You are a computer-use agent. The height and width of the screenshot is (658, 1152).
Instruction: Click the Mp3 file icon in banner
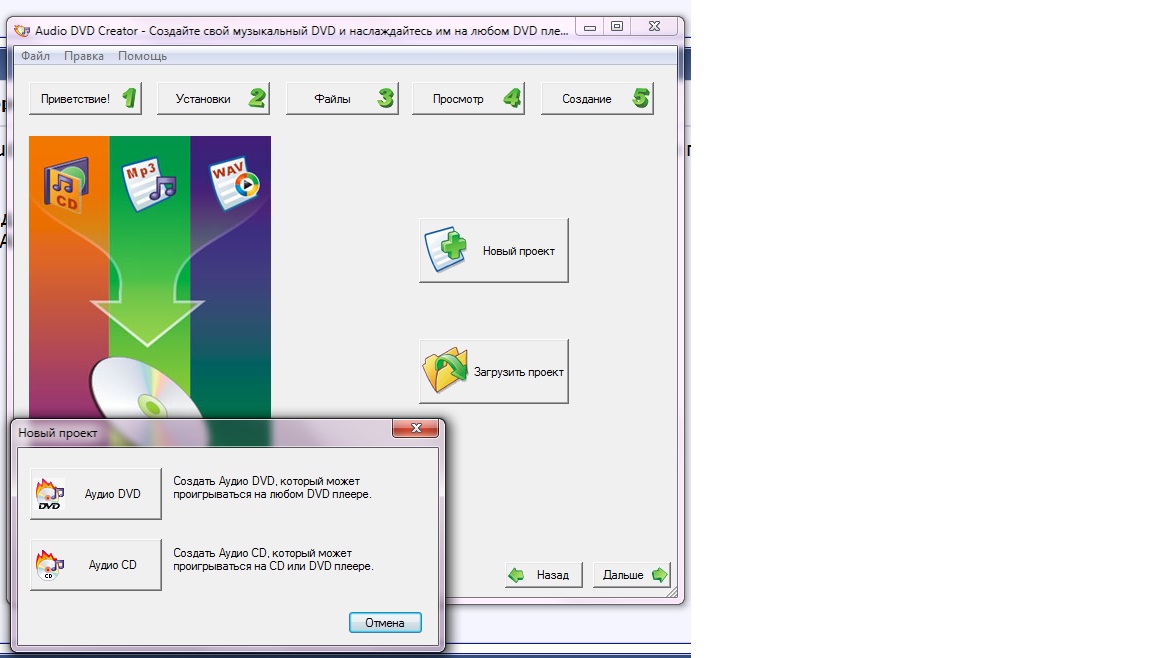pos(147,185)
